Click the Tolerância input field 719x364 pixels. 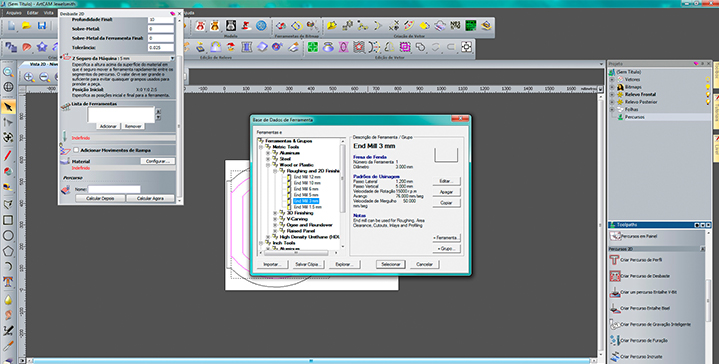pyautogui.click(x=161, y=47)
